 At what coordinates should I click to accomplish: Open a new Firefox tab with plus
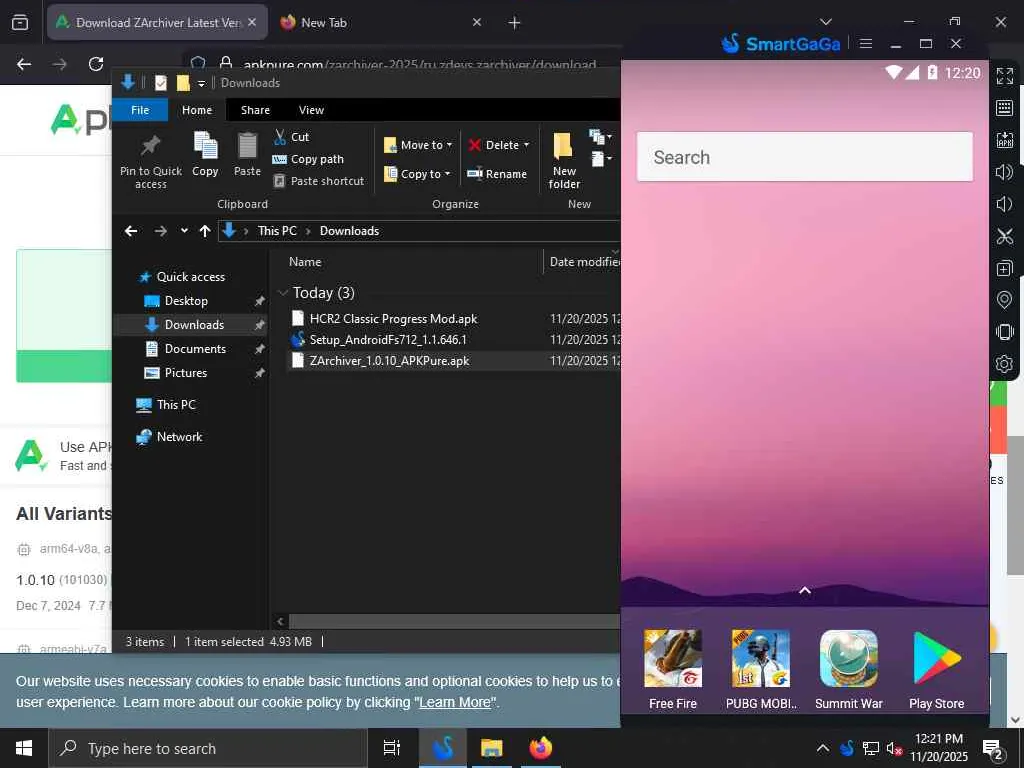click(514, 23)
